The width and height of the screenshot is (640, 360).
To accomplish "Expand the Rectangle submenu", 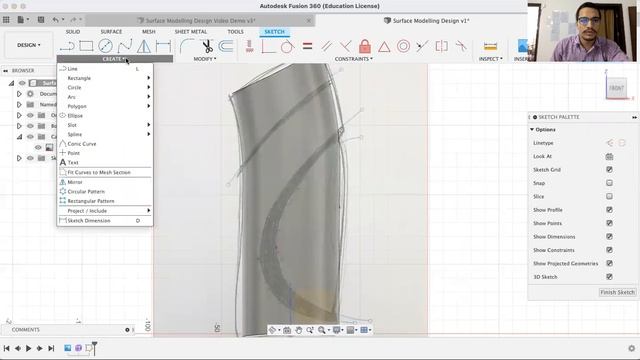I will tap(105, 78).
